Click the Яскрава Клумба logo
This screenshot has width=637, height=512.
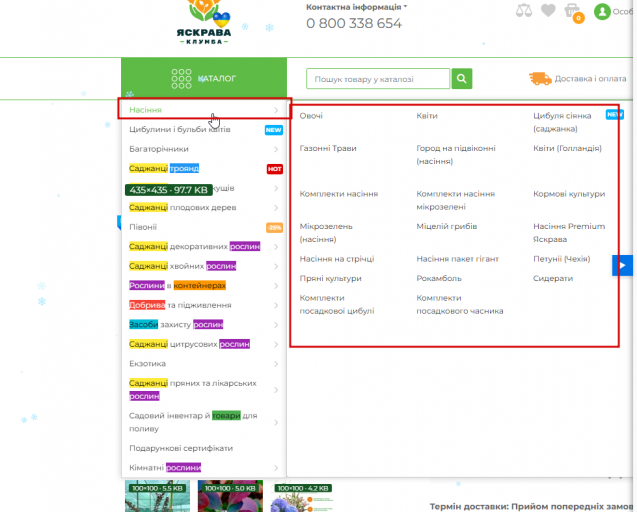click(x=204, y=22)
